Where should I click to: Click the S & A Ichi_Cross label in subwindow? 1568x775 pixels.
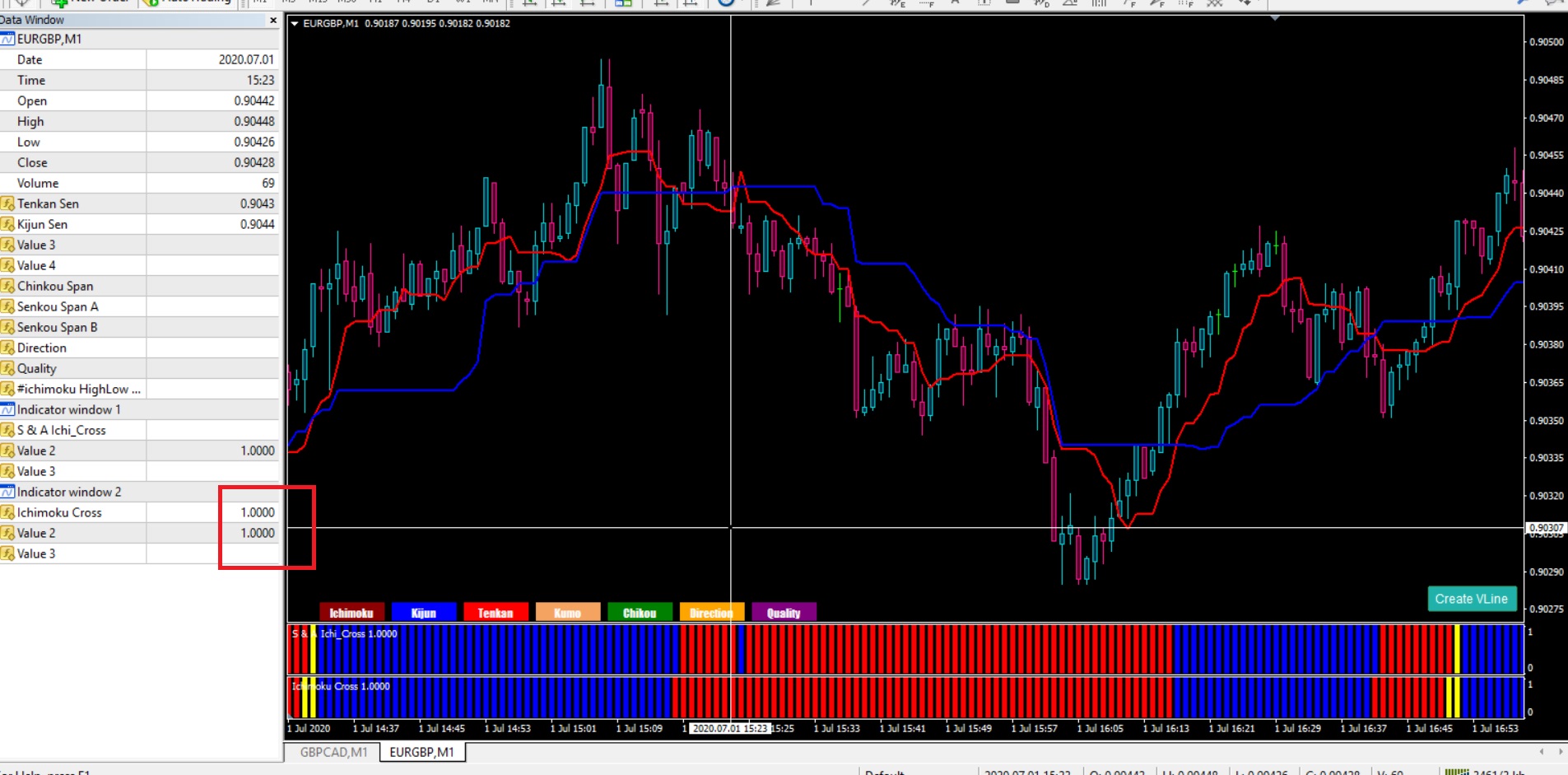[x=344, y=633]
